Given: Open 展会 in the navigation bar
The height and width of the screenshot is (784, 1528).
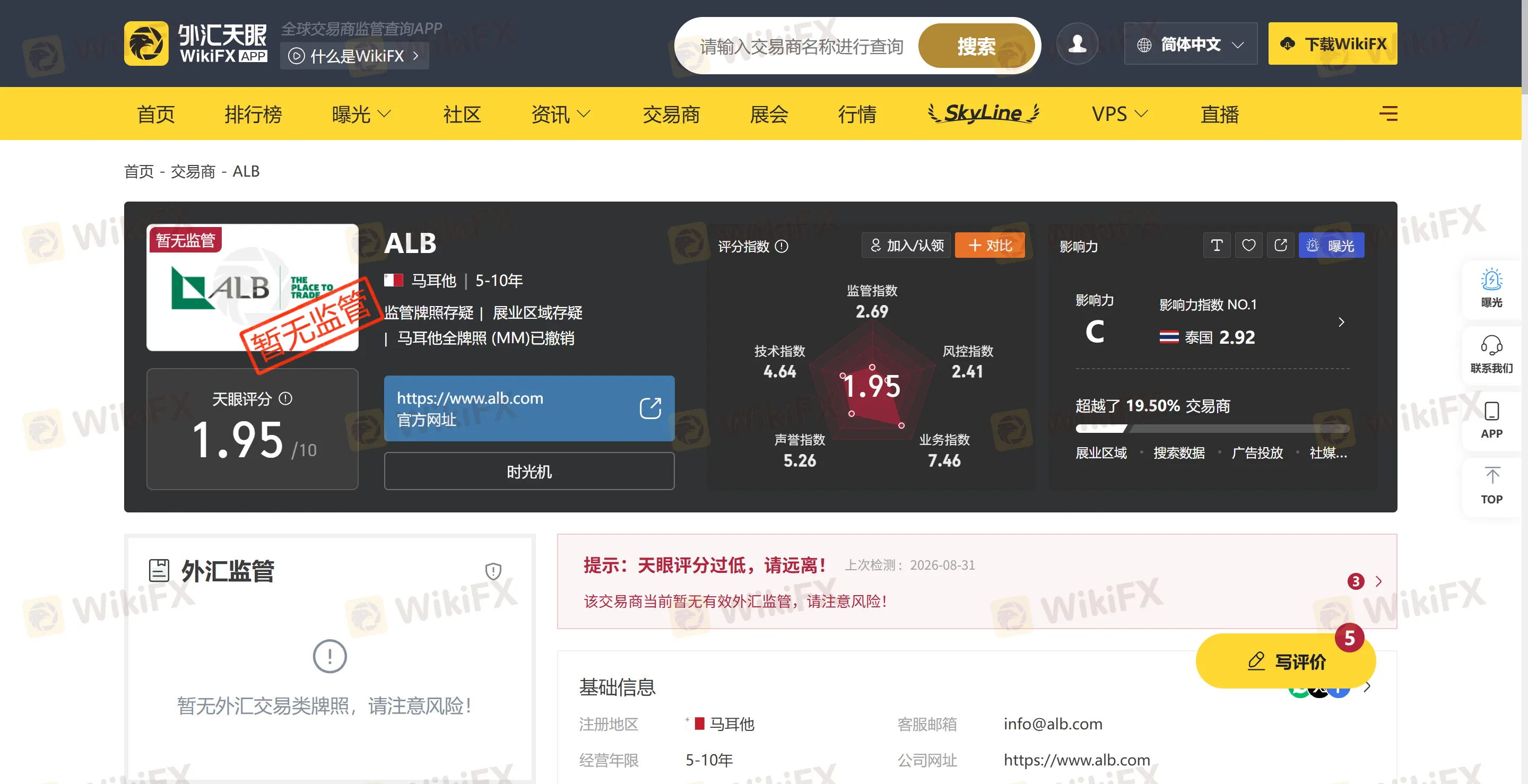Looking at the screenshot, I should pyautogui.click(x=769, y=114).
